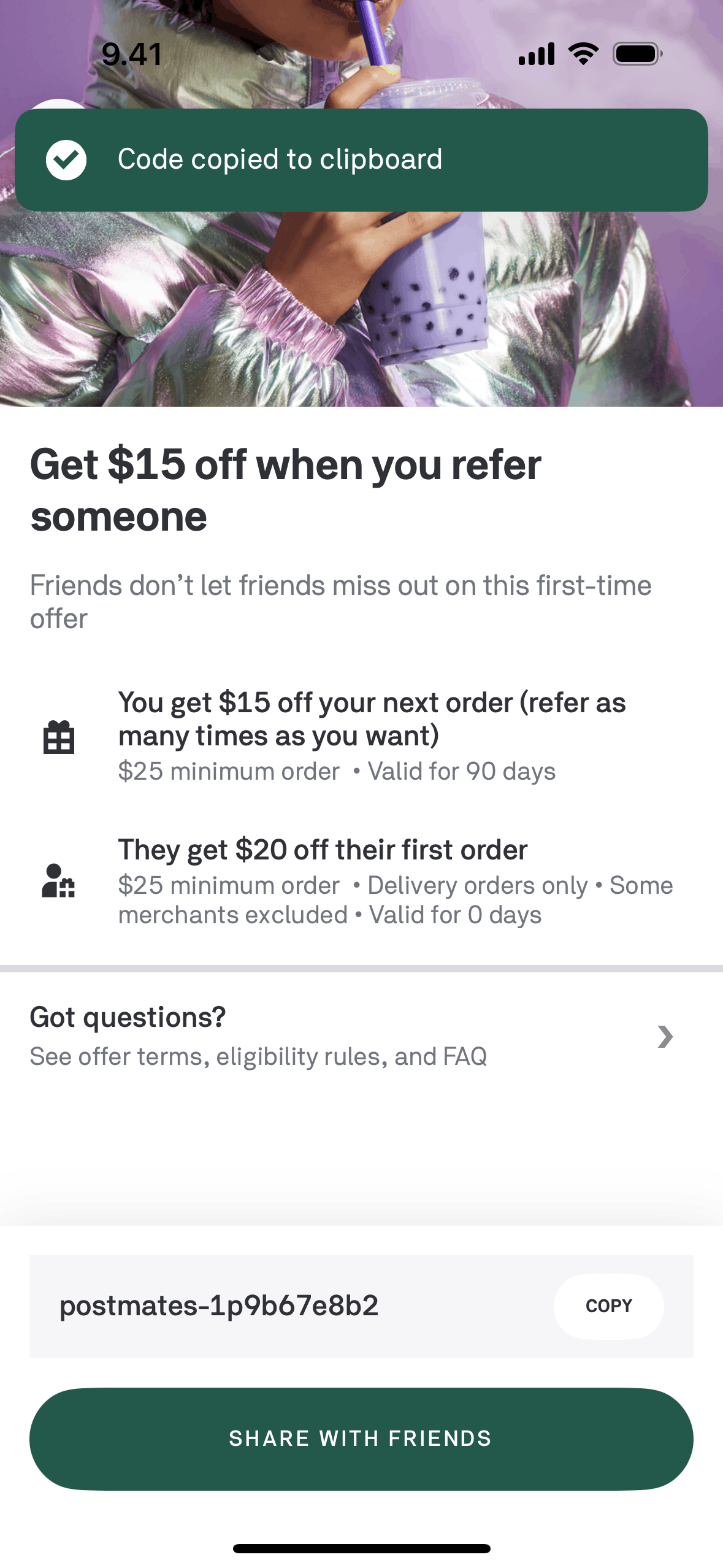The width and height of the screenshot is (723, 1568).
Task: Tap the battery icon in the status bar
Action: click(x=637, y=54)
